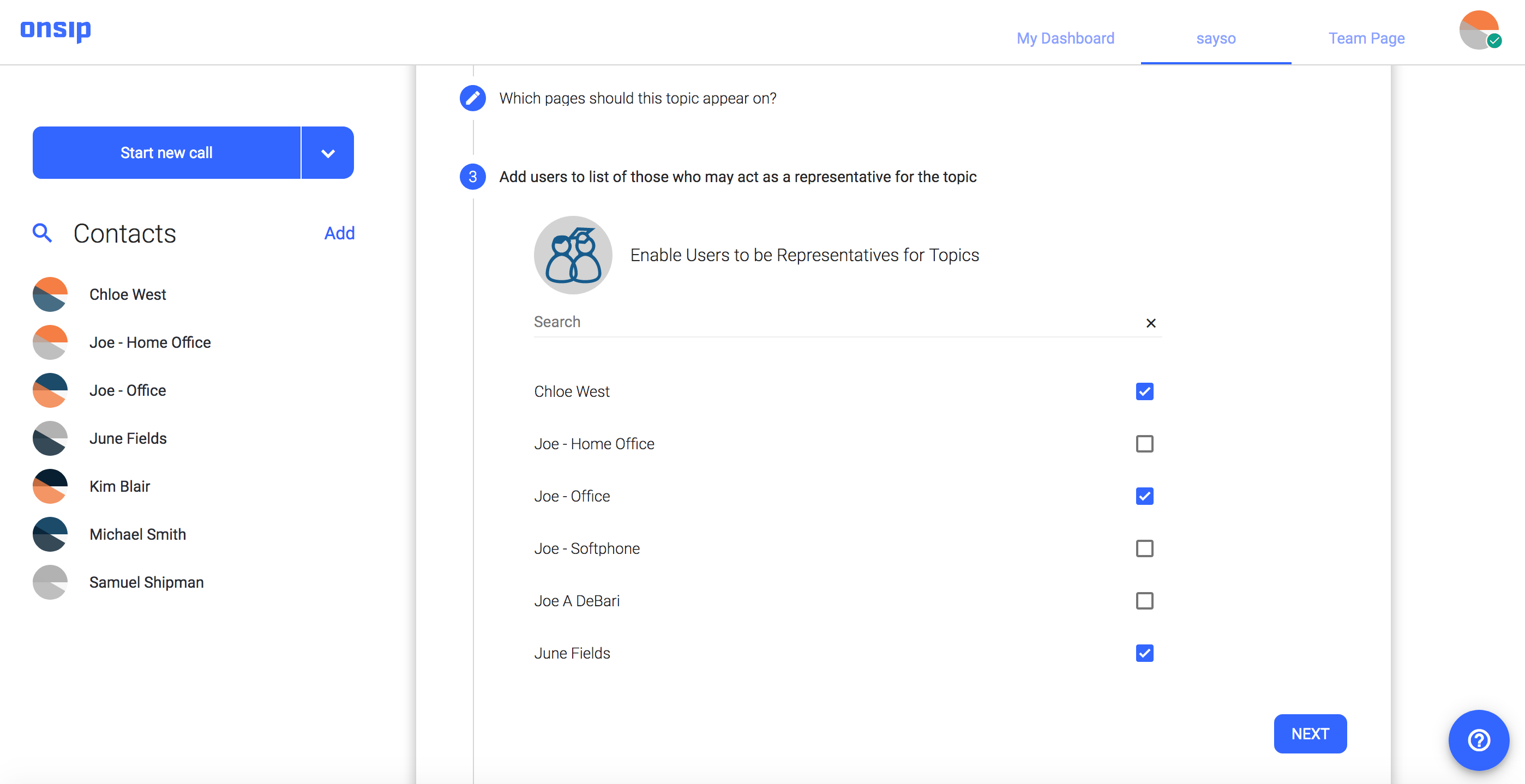
Task: Click the contacts search magnifier icon
Action: coord(42,233)
